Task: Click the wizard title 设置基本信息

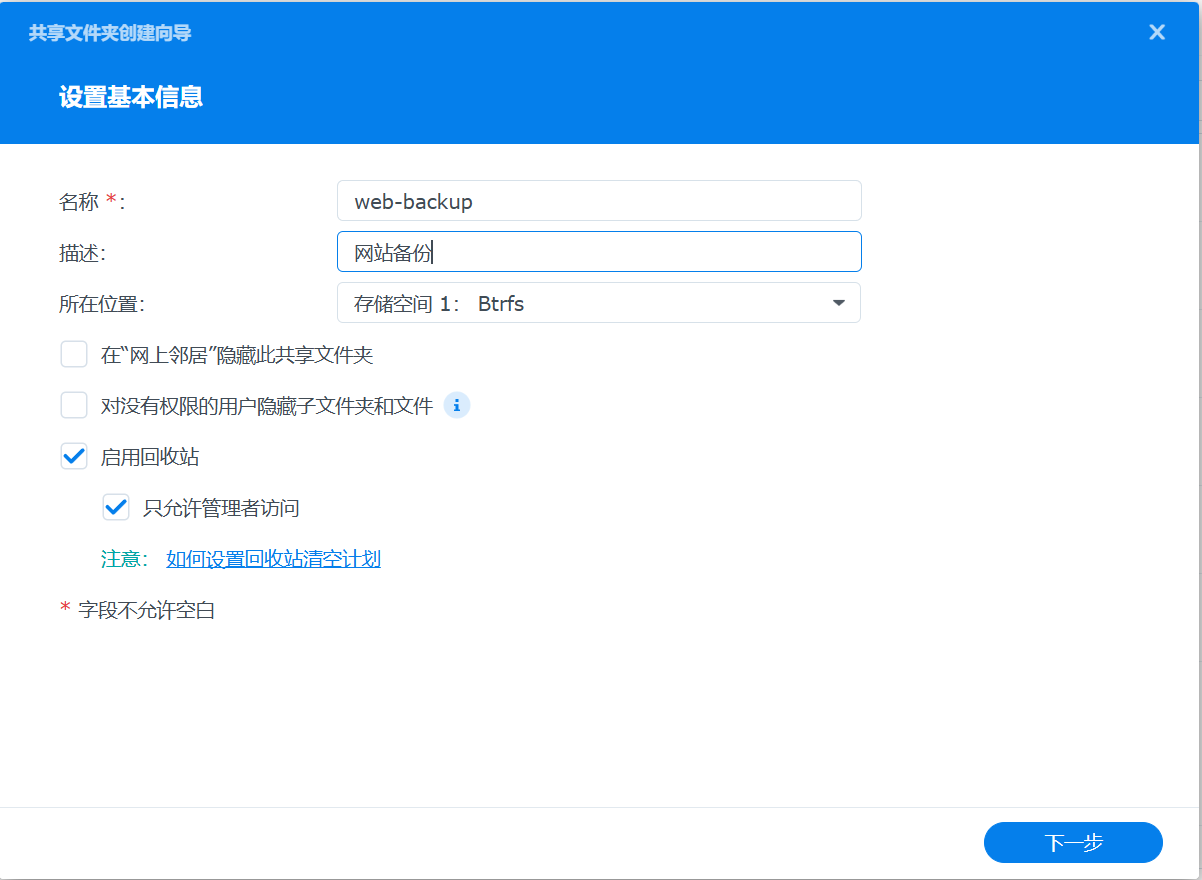Action: 130,97
